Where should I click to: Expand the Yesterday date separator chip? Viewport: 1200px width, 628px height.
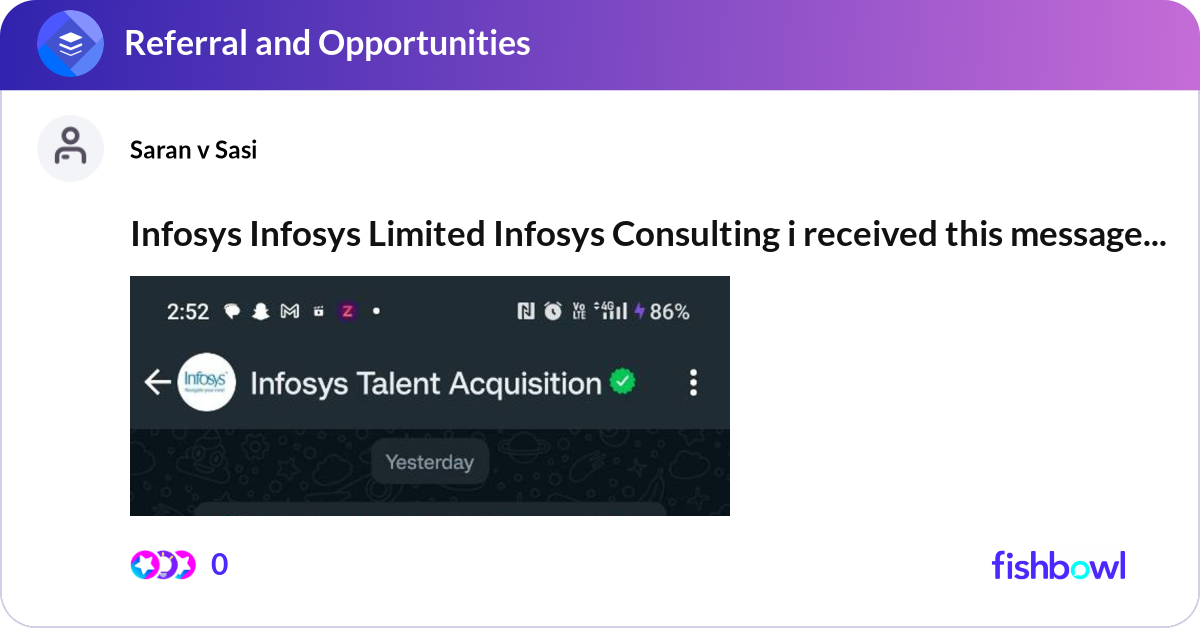coord(429,462)
